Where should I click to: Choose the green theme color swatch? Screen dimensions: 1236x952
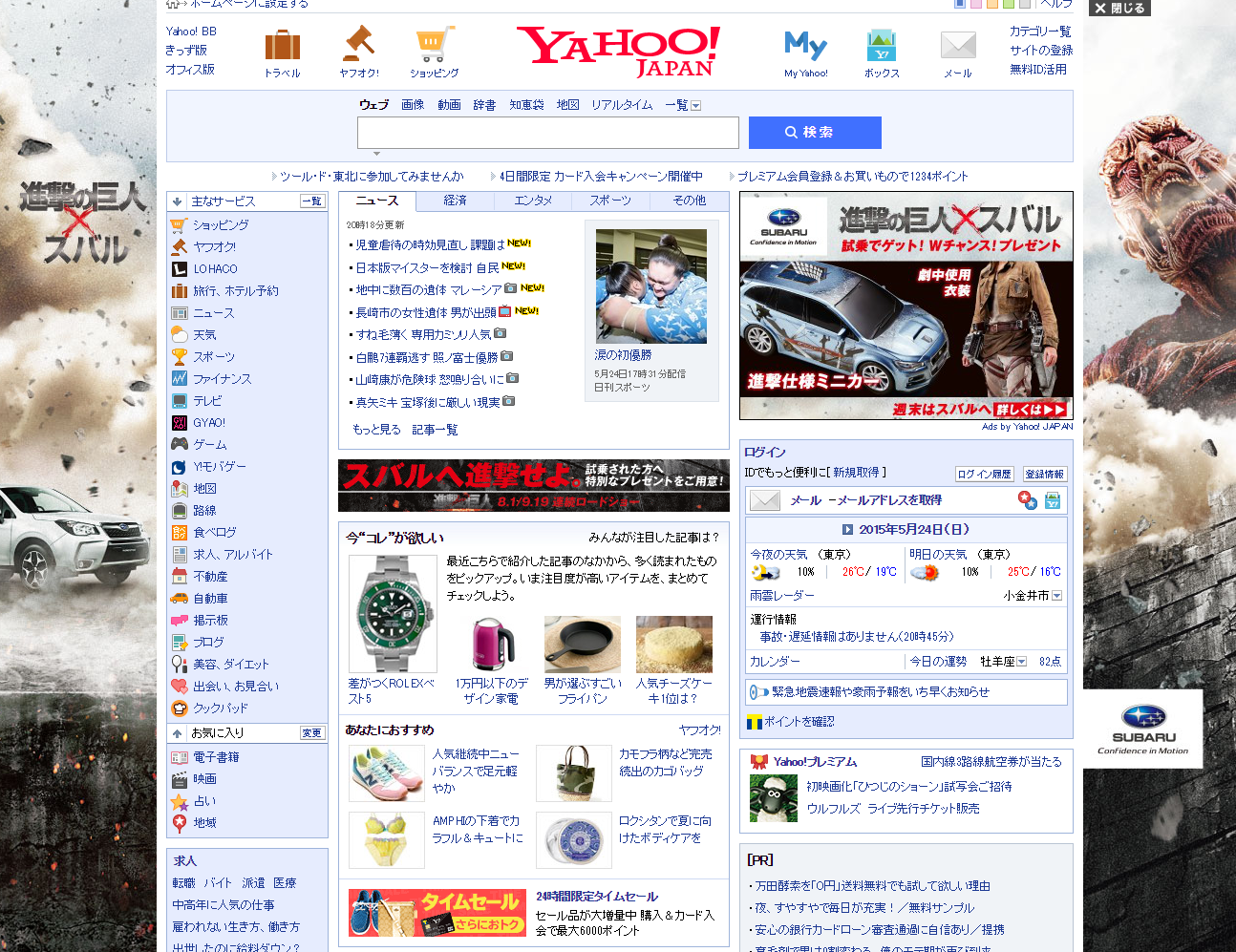pyautogui.click(x=1009, y=4)
